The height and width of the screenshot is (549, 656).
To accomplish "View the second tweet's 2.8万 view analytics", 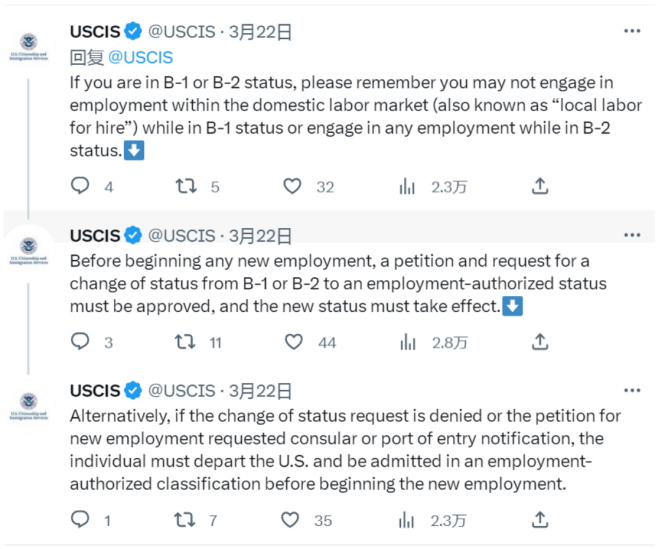I will point(407,342).
